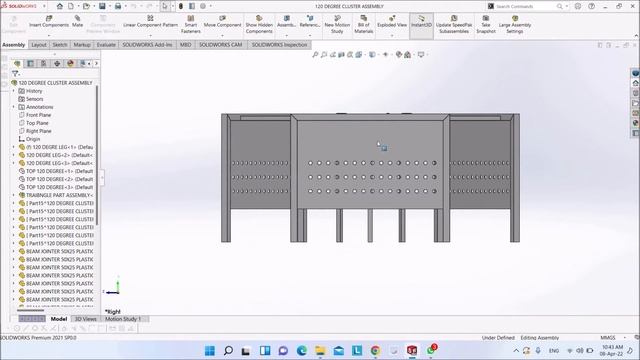Screen dimensions: 640x360
Task: Click the Insert Components tool
Action: pyautogui.click(x=49, y=21)
